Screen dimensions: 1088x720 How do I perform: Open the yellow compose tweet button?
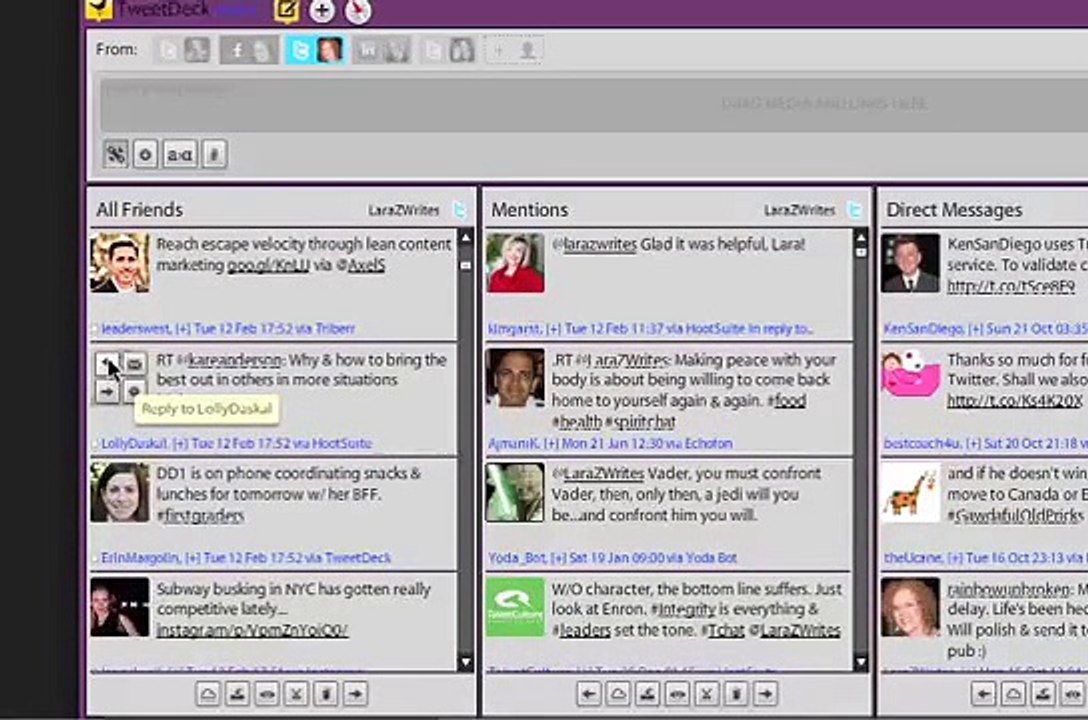coord(286,10)
